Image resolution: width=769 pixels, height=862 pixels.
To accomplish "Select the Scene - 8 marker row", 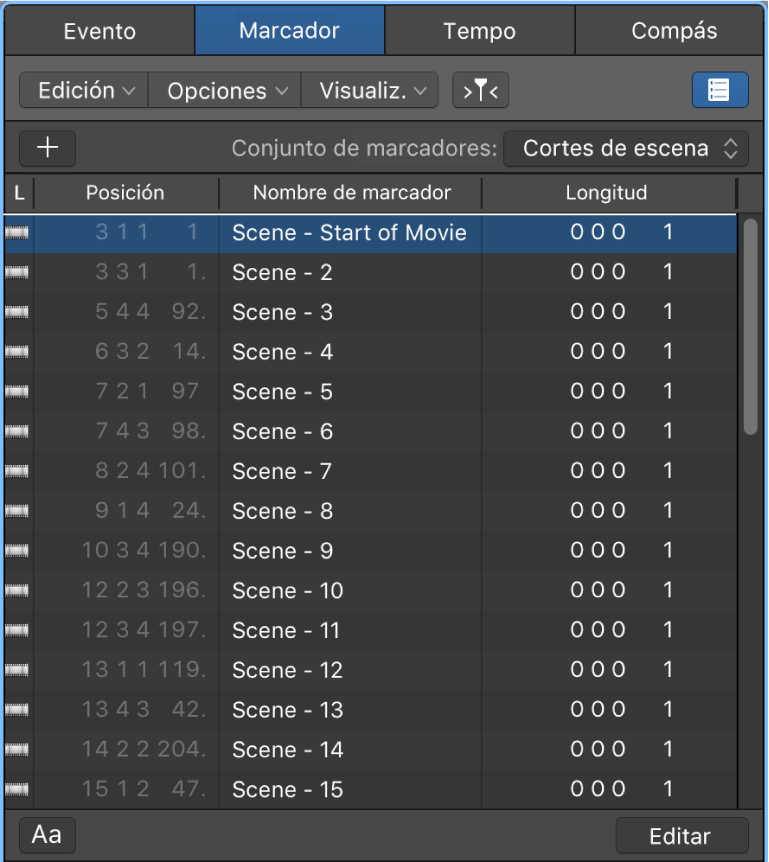I will [350, 511].
